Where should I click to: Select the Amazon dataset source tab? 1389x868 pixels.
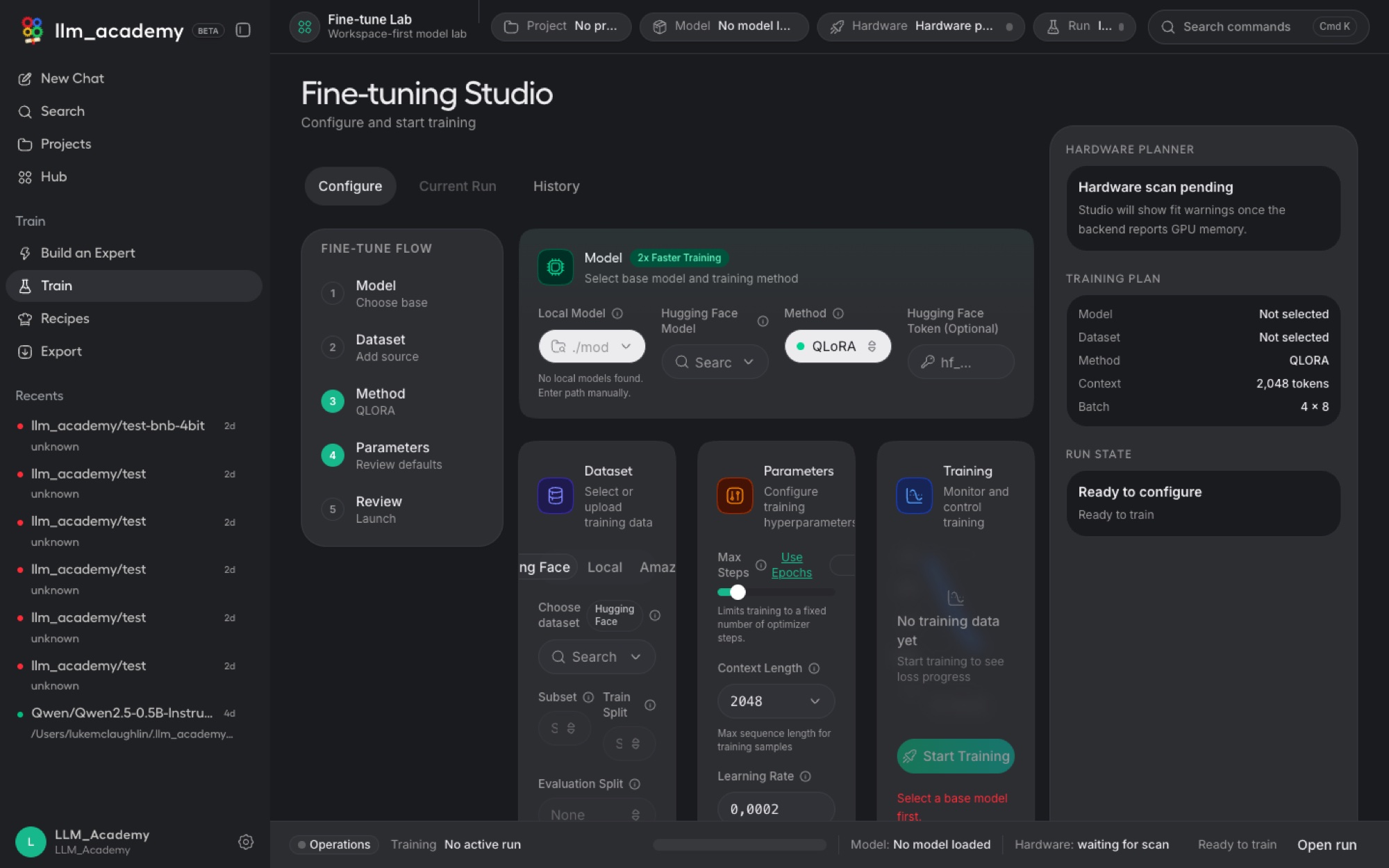658,567
